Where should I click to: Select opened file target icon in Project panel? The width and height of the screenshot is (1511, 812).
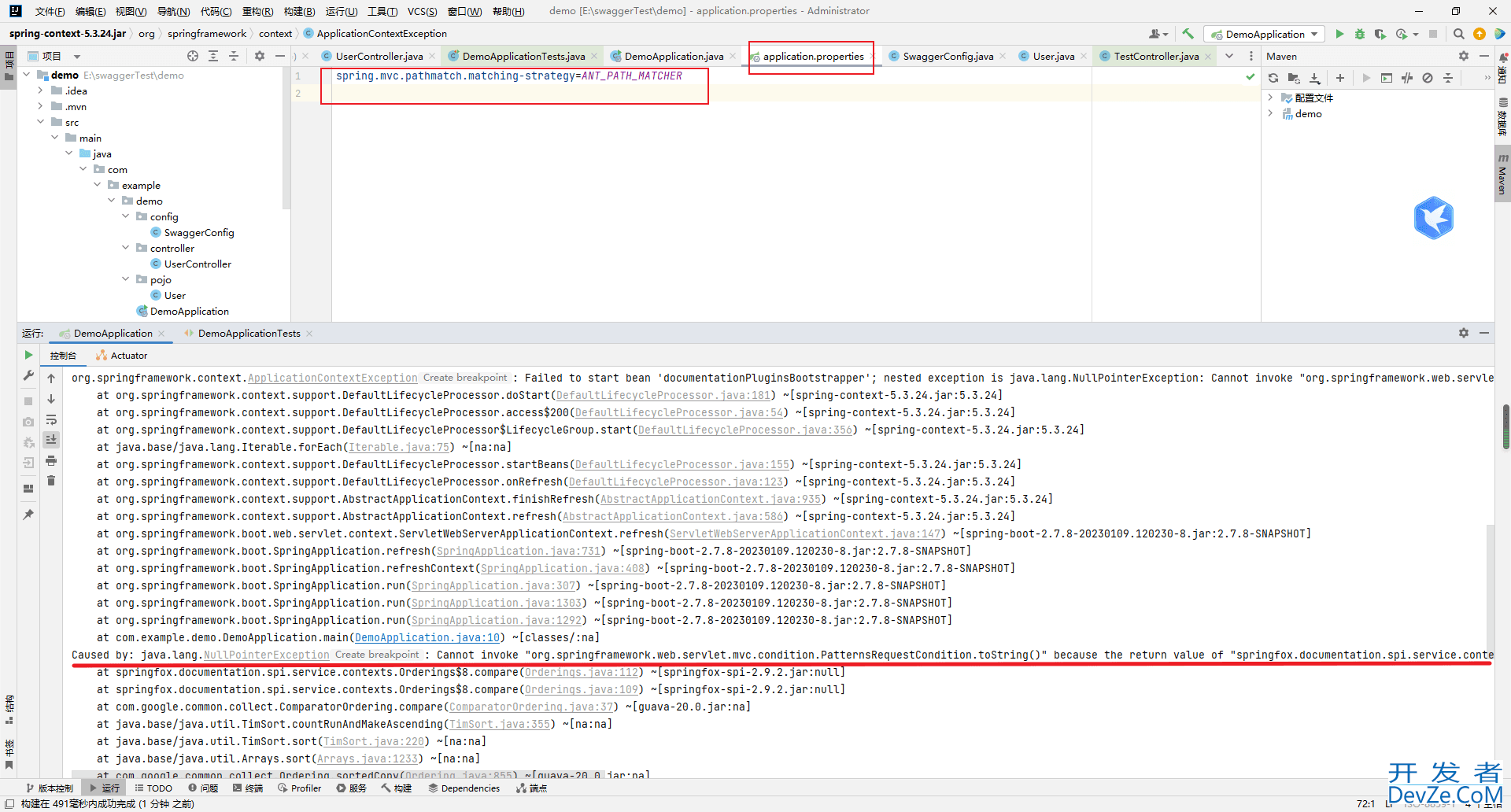[193, 56]
